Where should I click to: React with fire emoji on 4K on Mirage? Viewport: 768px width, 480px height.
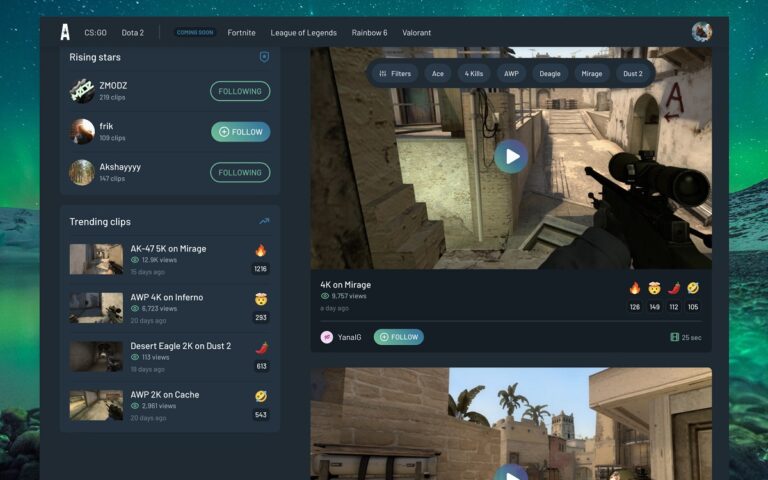point(635,288)
